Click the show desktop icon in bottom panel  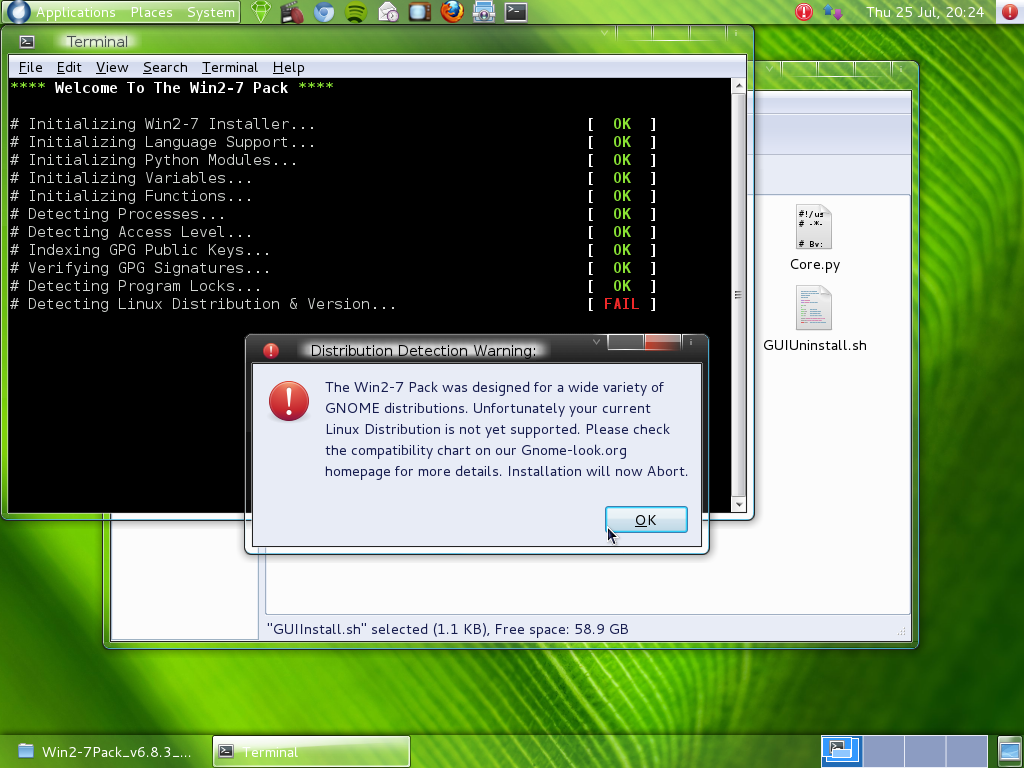click(x=1010, y=751)
